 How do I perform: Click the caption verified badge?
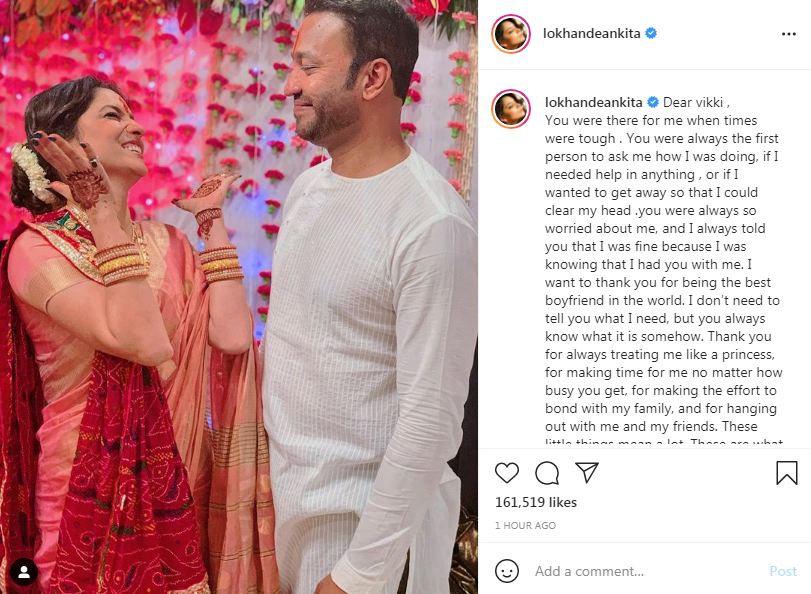pos(653,102)
